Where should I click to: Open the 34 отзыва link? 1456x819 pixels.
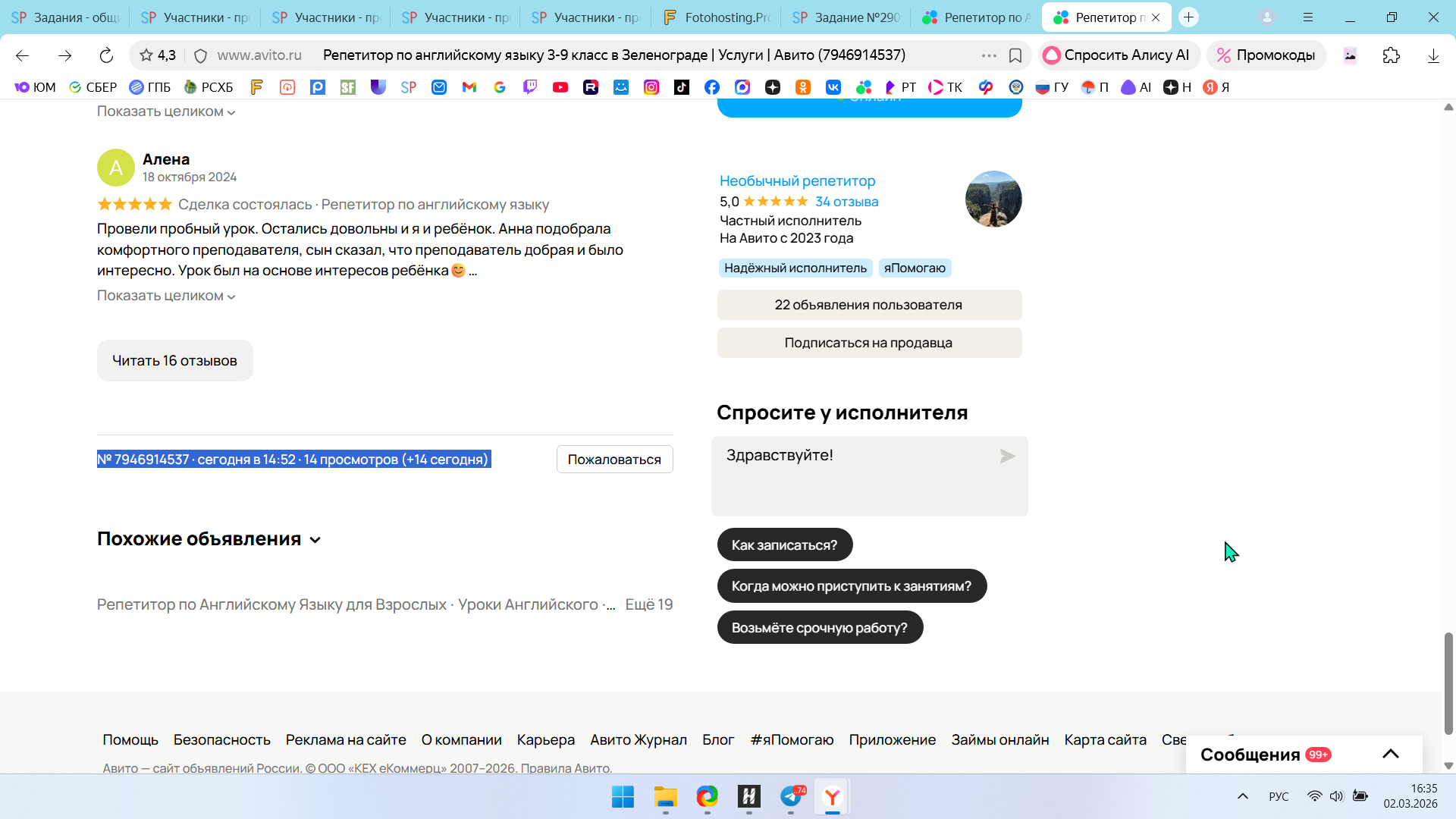(x=846, y=202)
